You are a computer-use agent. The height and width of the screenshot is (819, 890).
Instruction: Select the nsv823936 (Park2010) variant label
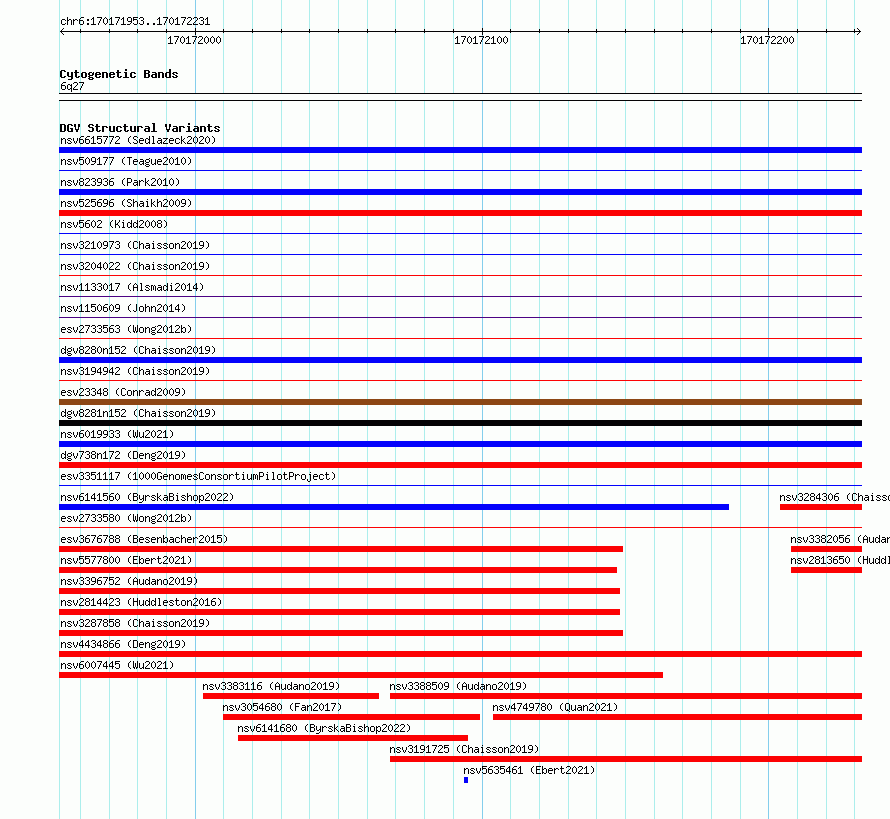[120, 182]
